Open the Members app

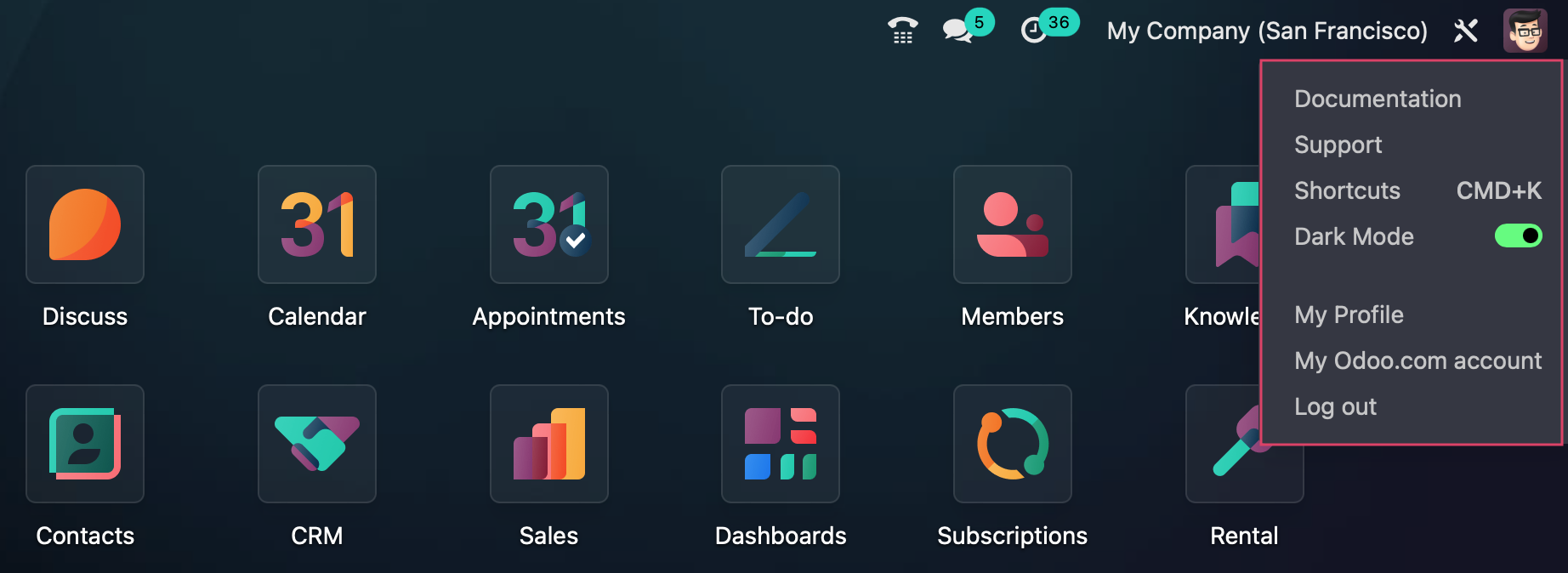coord(1013,224)
